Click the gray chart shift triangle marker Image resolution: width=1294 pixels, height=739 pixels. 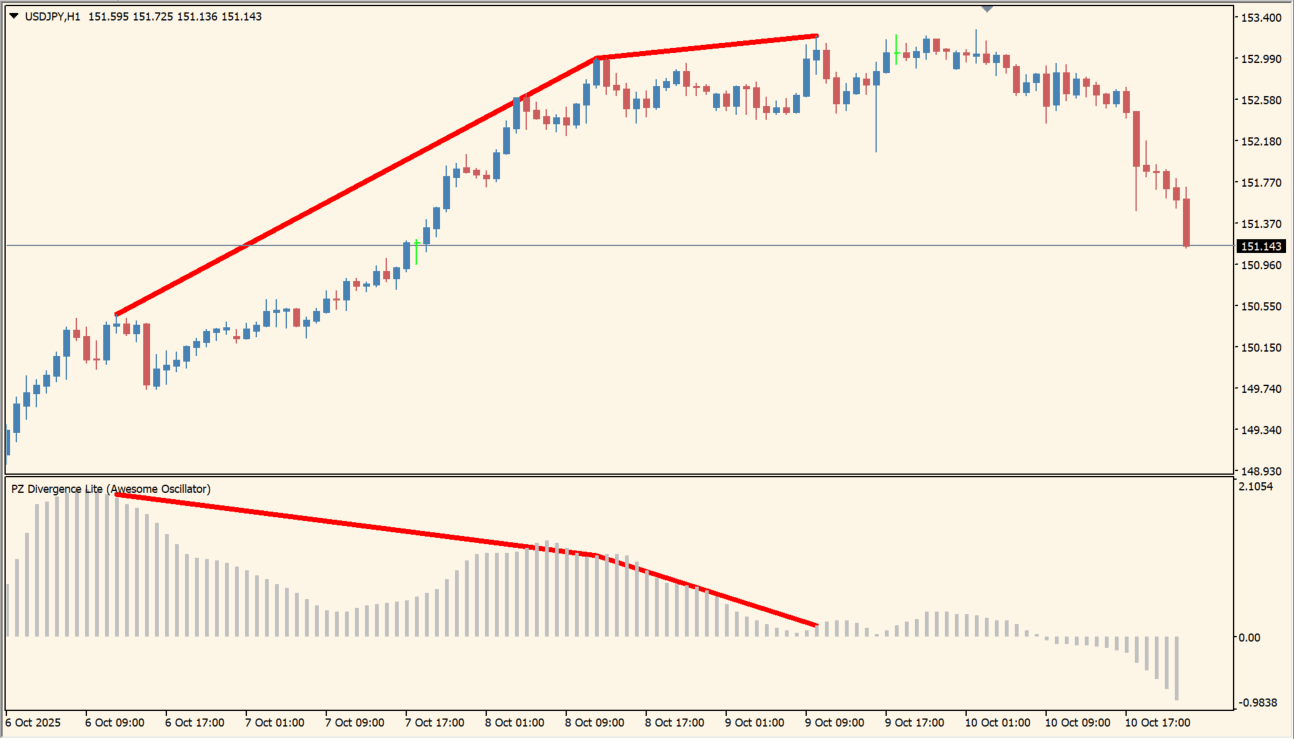987,8
